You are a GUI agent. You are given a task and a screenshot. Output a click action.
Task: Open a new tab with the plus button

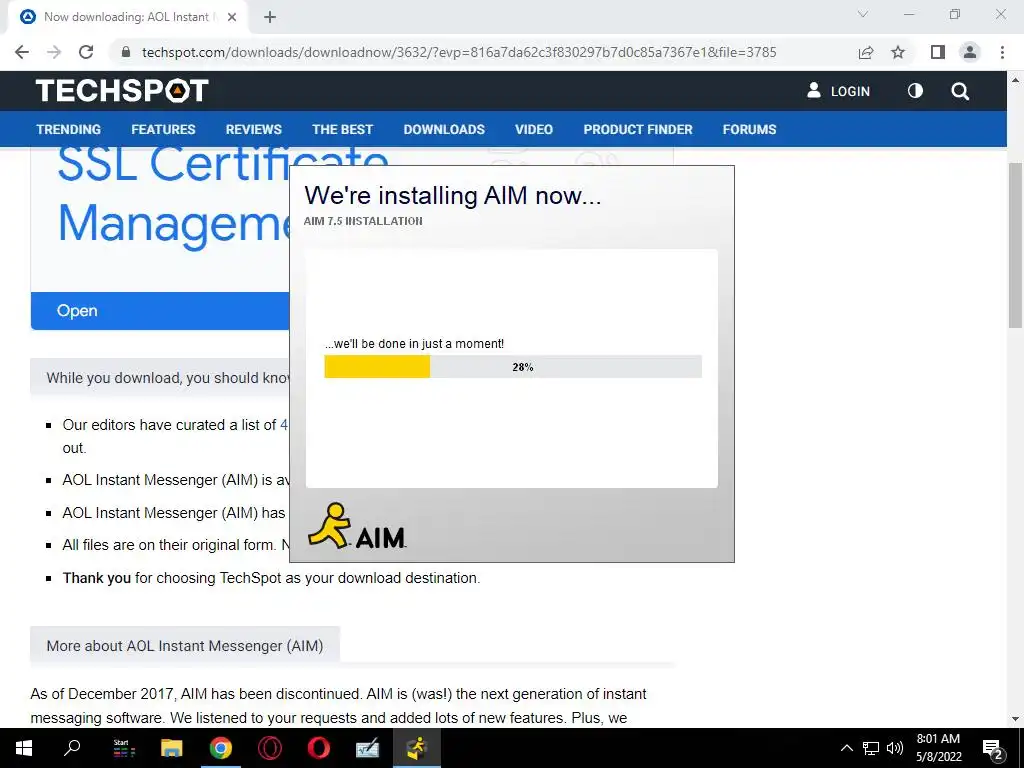[270, 17]
